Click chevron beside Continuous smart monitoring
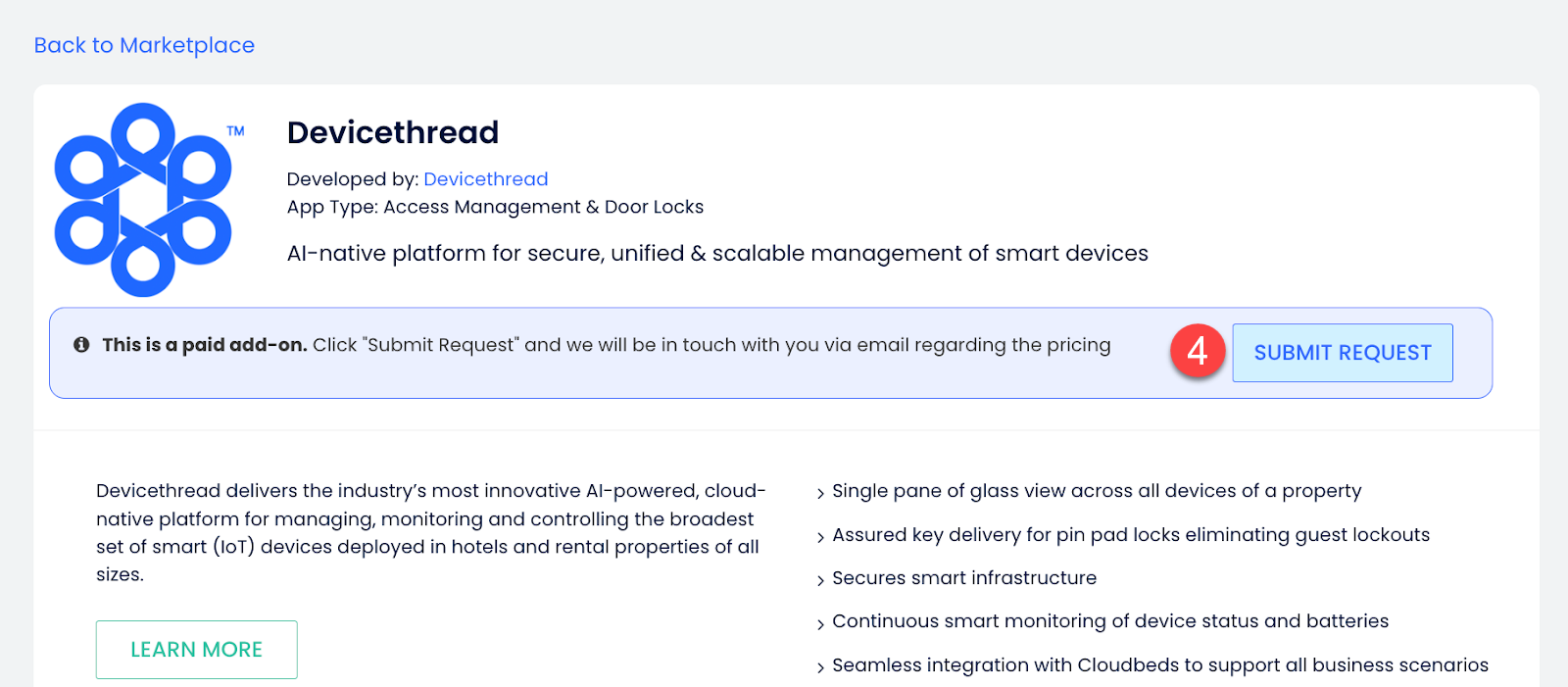Image resolution: width=1568 pixels, height=687 pixels. click(820, 623)
